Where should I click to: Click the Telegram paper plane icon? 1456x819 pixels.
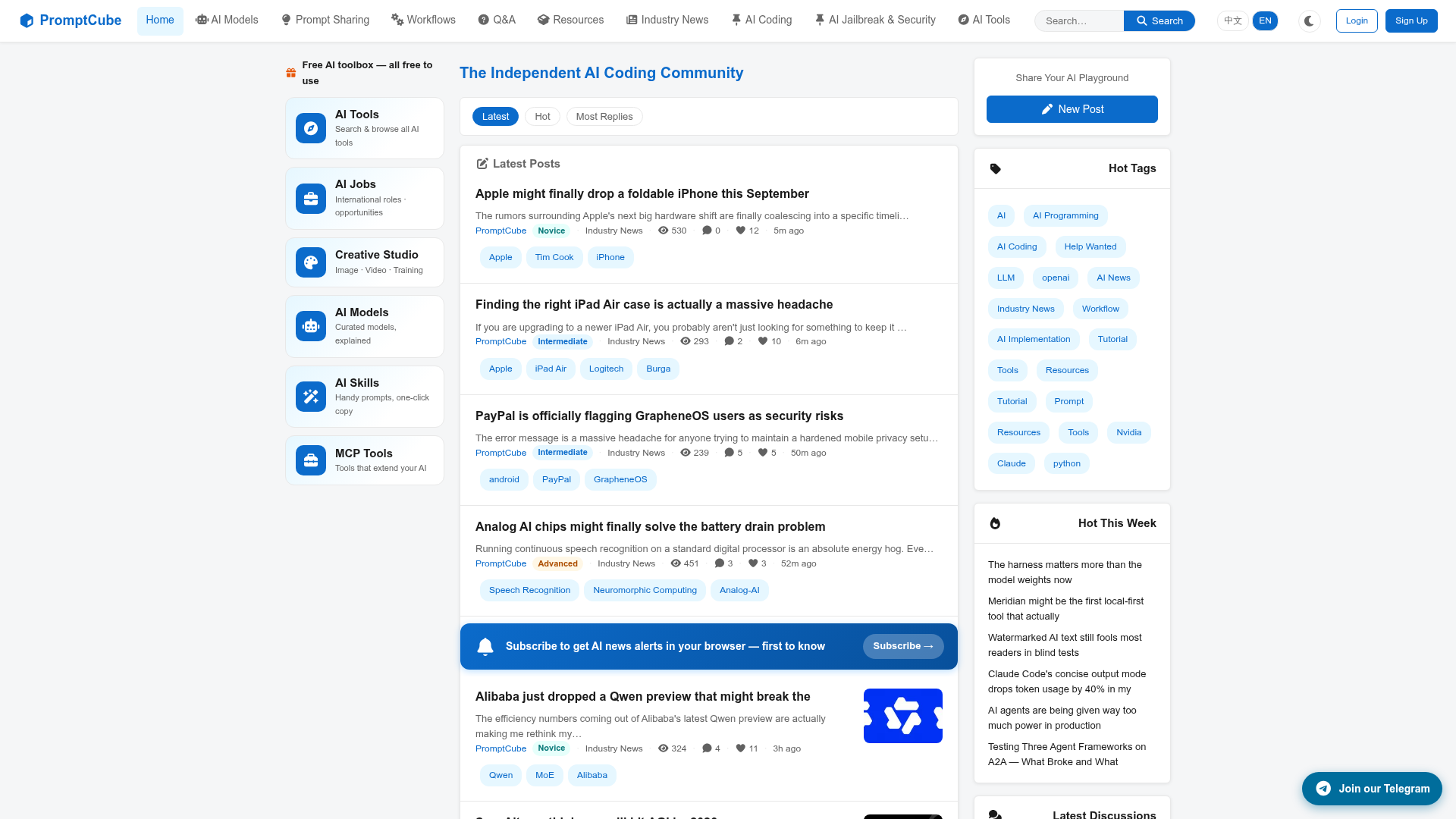[1323, 789]
